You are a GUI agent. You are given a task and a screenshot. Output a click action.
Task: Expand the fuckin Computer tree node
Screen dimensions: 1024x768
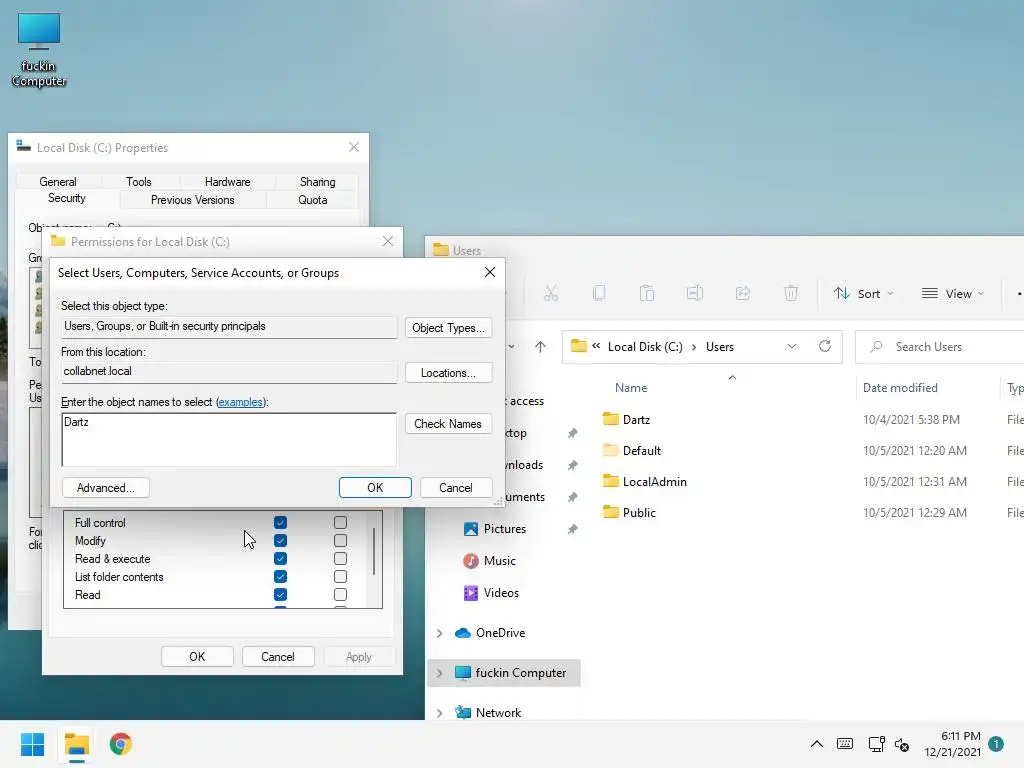[x=440, y=673]
